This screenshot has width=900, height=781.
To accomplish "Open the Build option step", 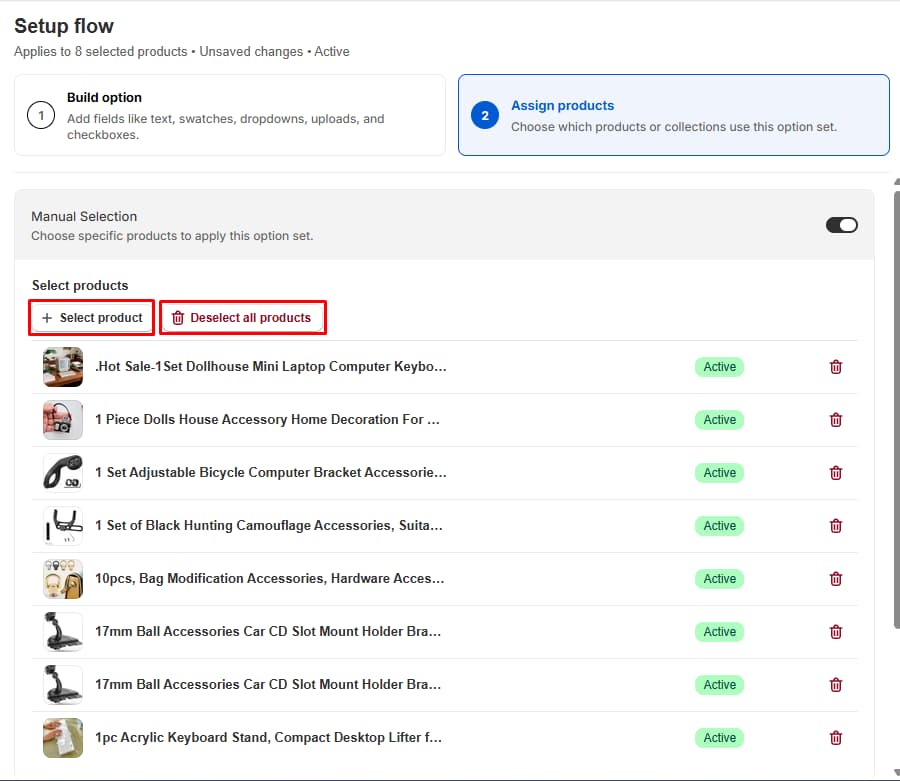I will 230,115.
